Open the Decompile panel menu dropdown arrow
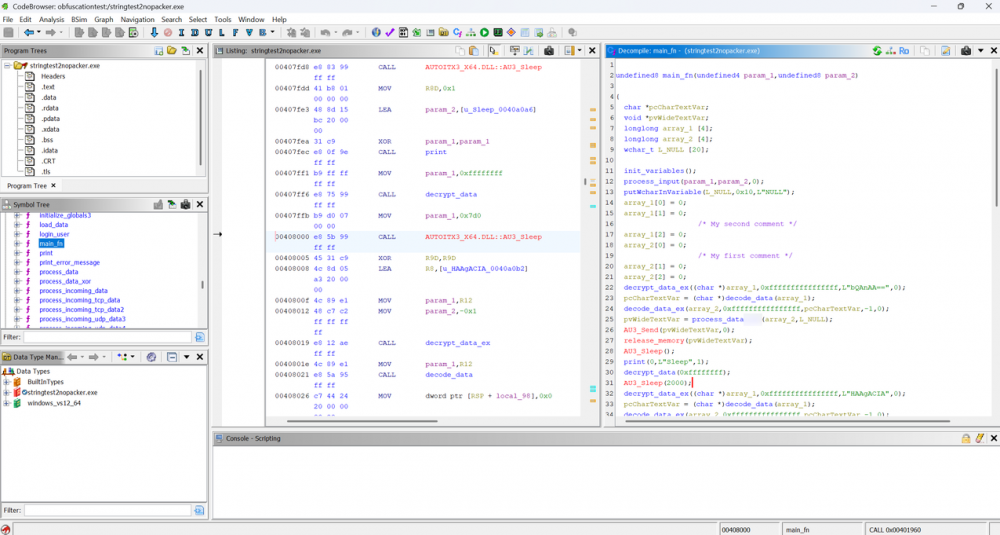The image size is (1000, 535). [x=981, y=50]
